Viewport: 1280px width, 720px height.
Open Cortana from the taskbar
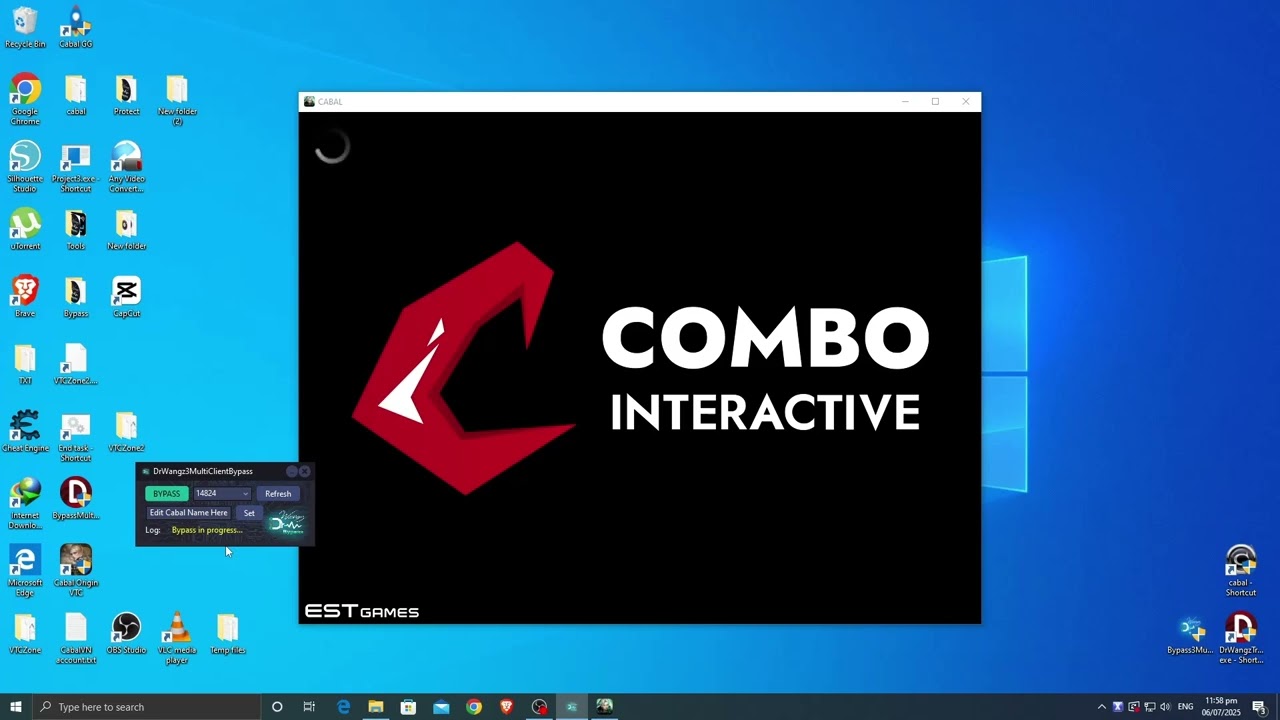[x=277, y=707]
